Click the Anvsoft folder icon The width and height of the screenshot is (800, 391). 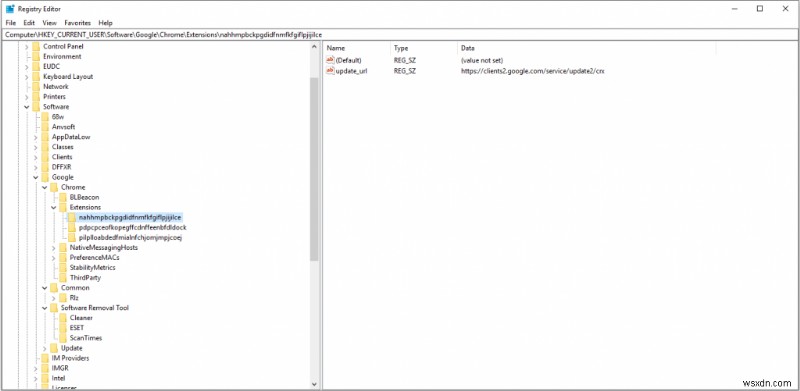click(45, 127)
